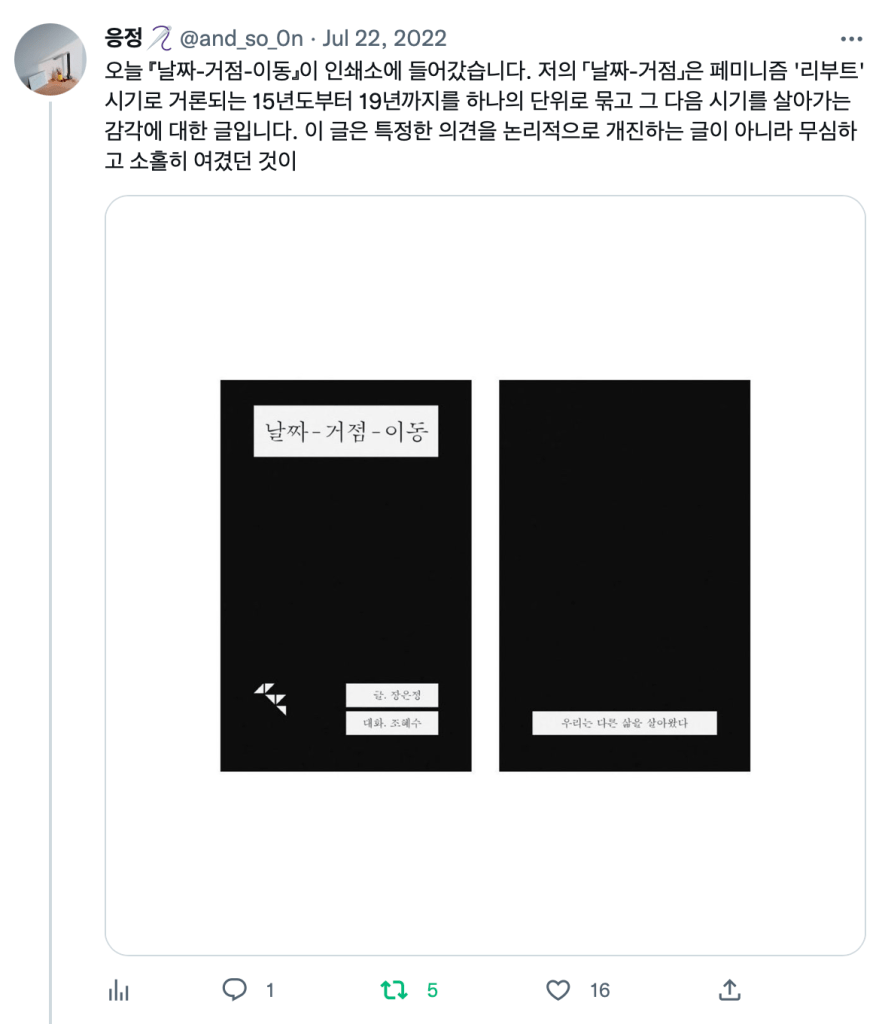Click the book title label 날짜-거점-이동
This screenshot has height=1024, width=882.
[345, 431]
